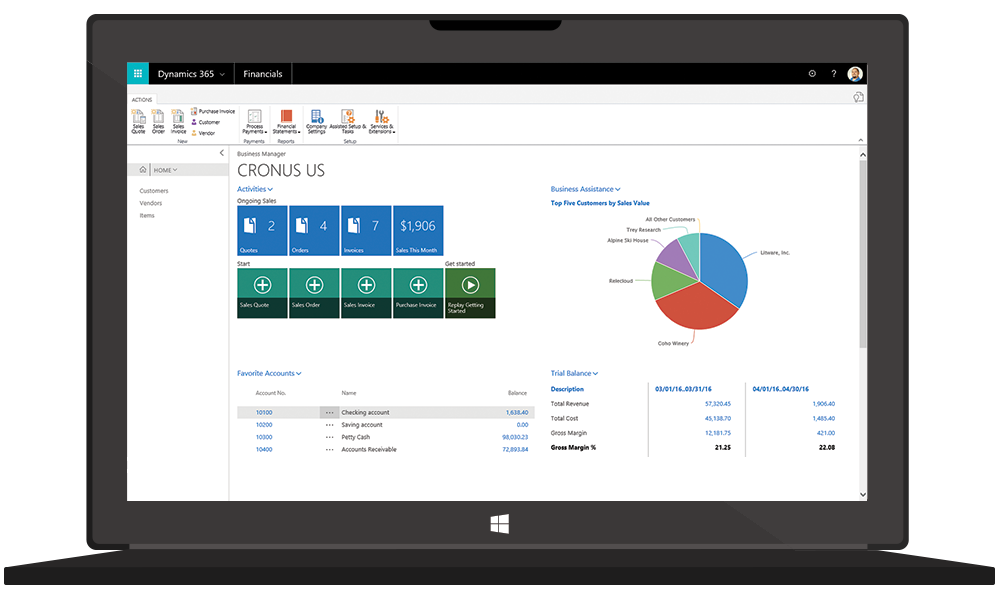Open the Invoices tile showing 7
Viewport: 1000px width, 600px height.
[366, 230]
